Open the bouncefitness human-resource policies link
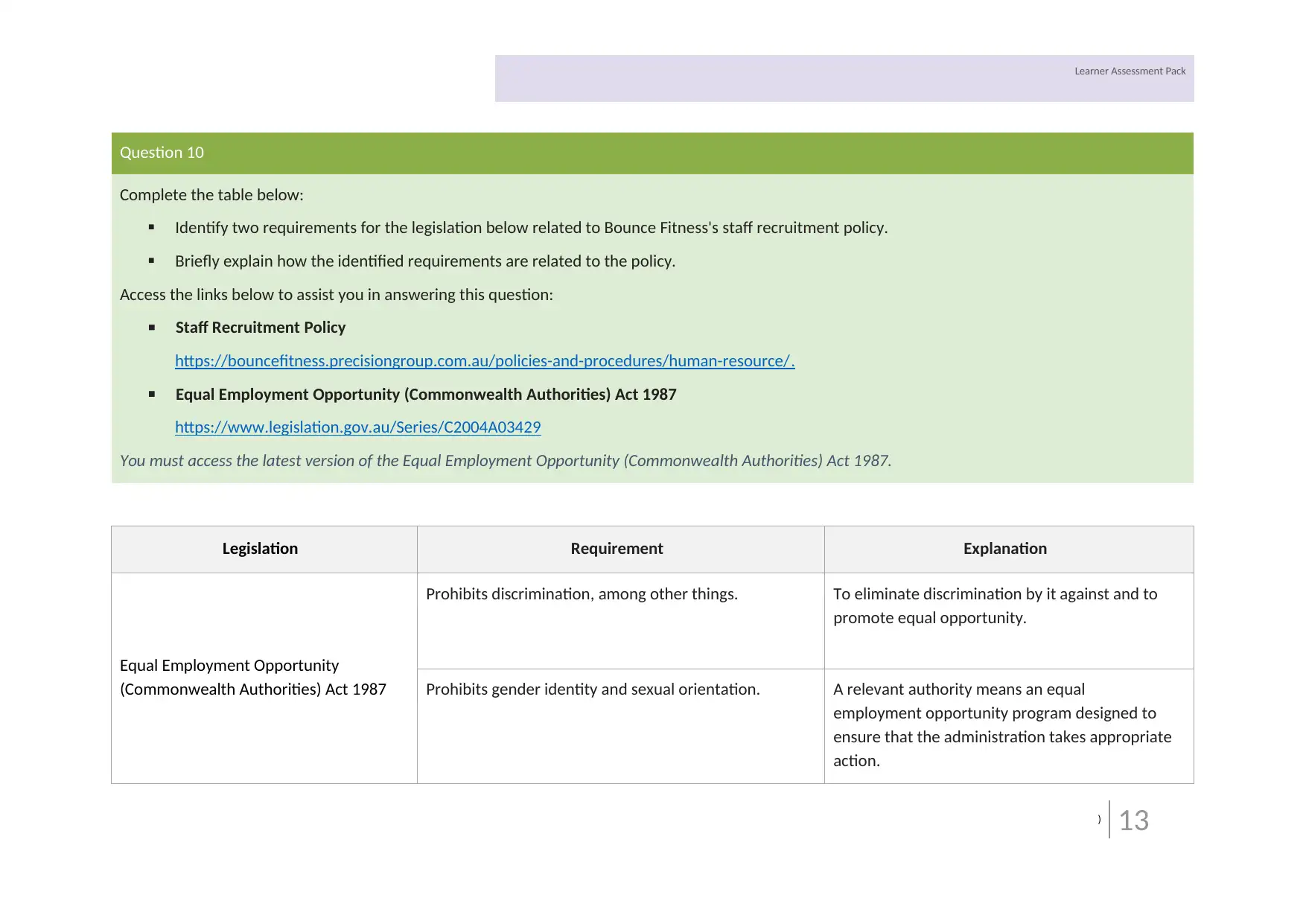 (485, 361)
